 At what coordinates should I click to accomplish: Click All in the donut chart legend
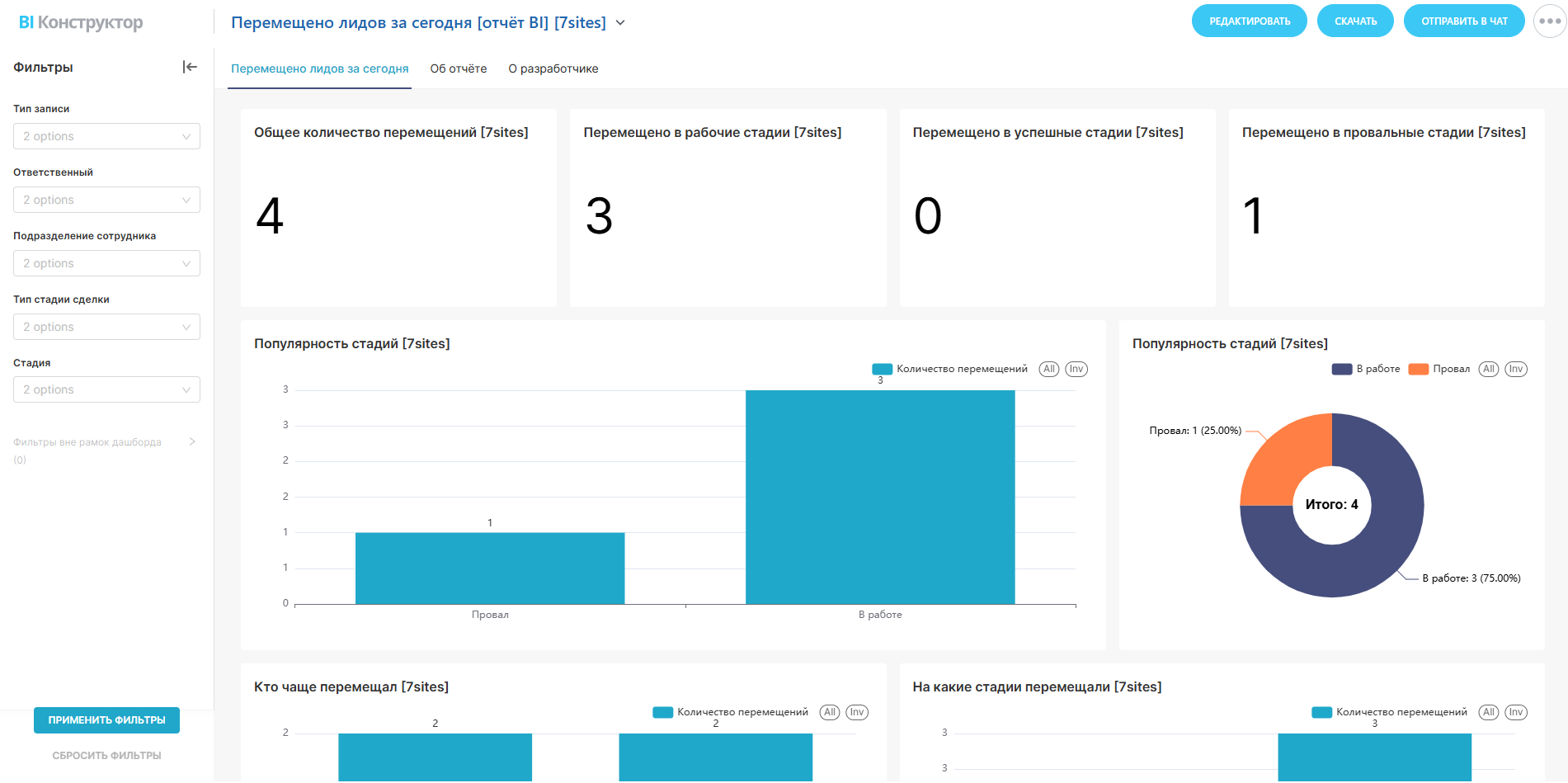point(1488,369)
